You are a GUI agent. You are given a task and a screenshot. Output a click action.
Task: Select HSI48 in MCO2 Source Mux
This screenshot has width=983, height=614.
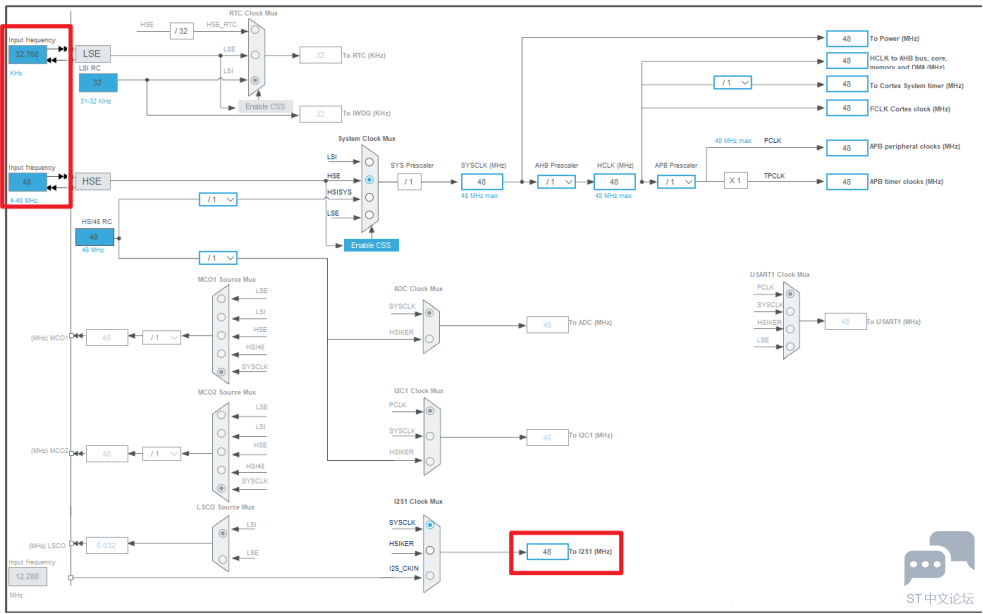(221, 470)
